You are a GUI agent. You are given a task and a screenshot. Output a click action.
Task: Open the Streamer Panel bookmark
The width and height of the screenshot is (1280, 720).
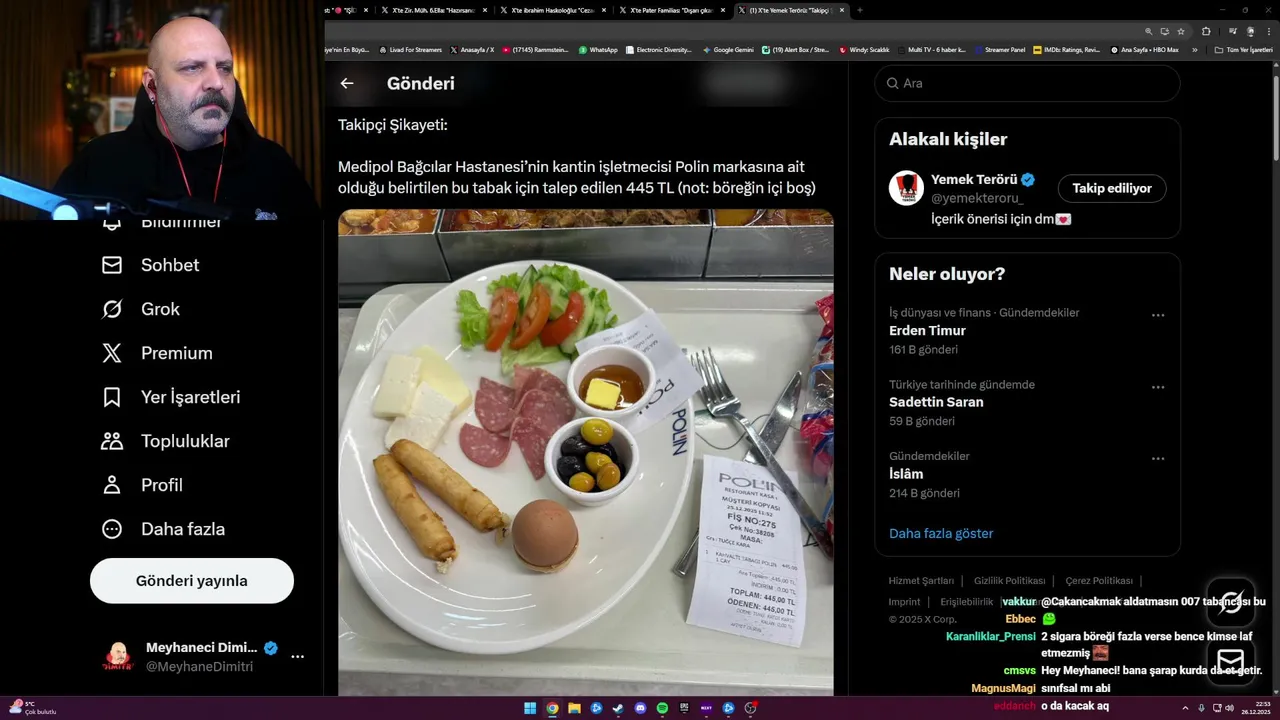(x=999, y=50)
